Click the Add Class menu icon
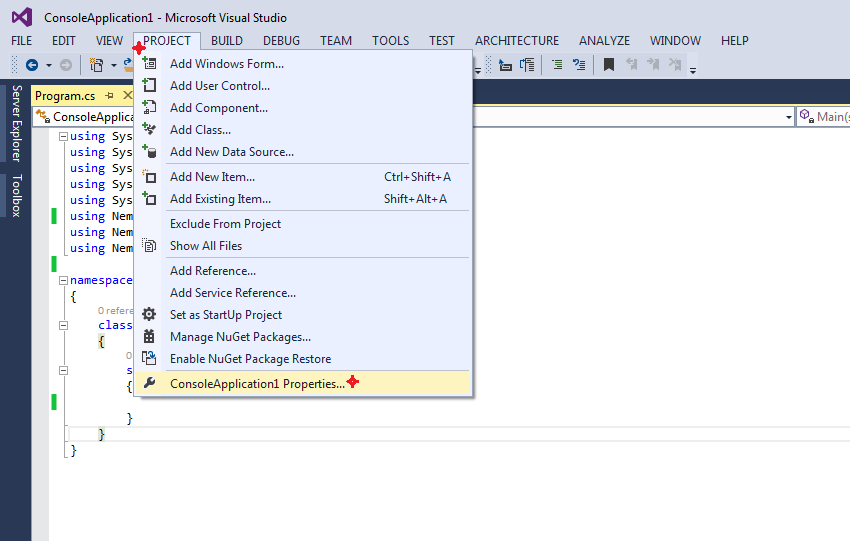Viewport: 850px width, 541px height. coord(149,129)
